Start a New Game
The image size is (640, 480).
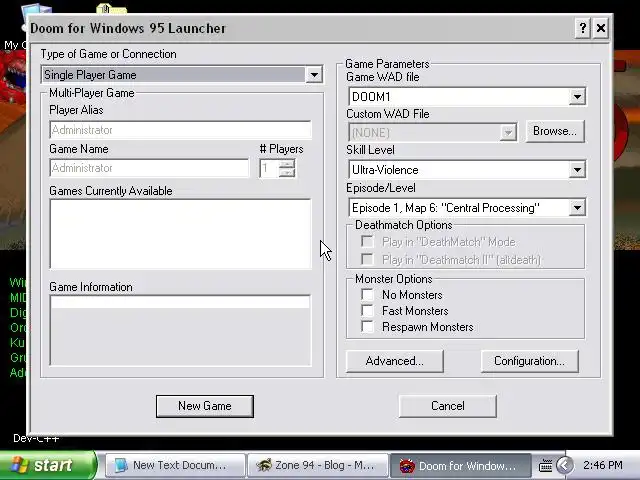tap(204, 406)
